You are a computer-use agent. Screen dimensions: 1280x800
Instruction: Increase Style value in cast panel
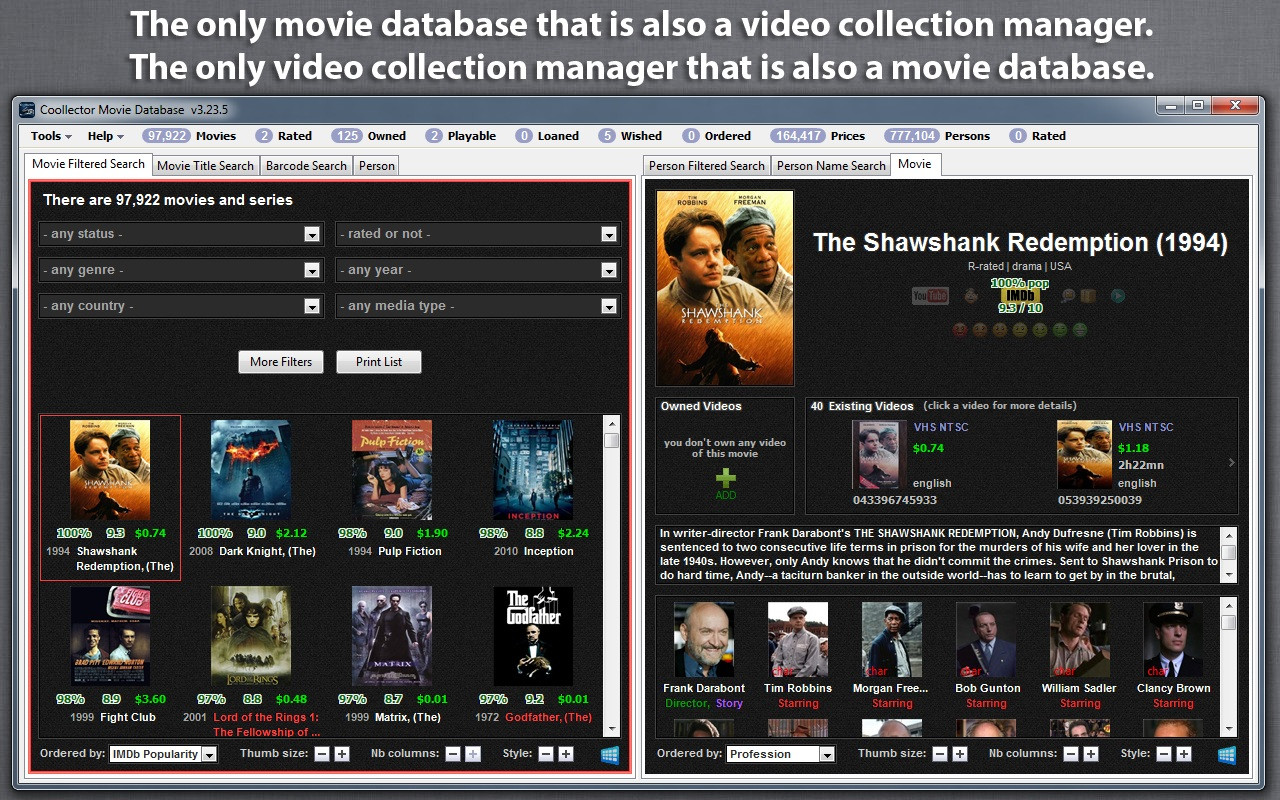click(x=1184, y=754)
